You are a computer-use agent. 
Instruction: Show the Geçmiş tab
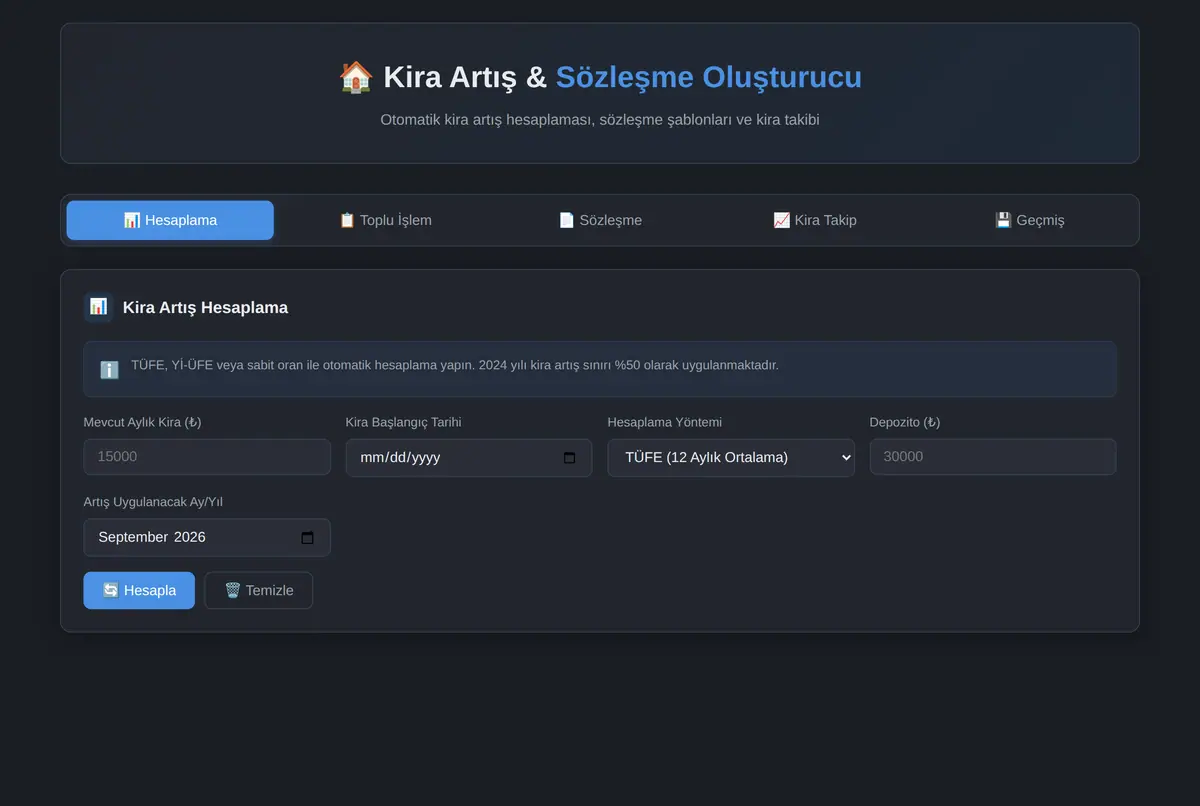pos(1030,220)
